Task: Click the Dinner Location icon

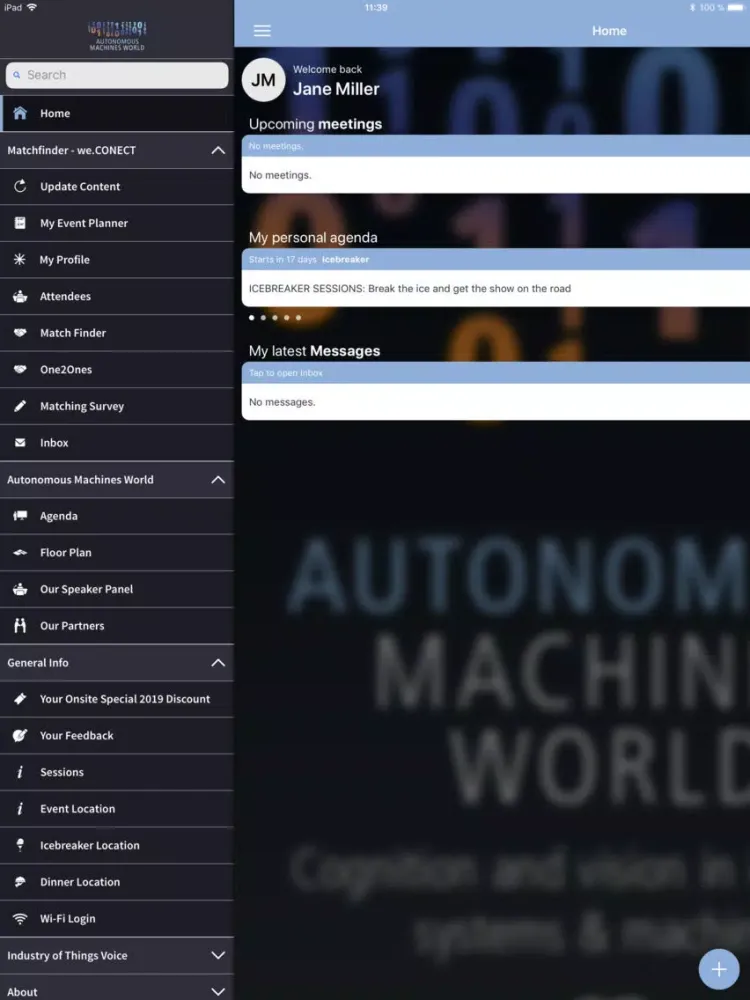Action: (x=20, y=881)
